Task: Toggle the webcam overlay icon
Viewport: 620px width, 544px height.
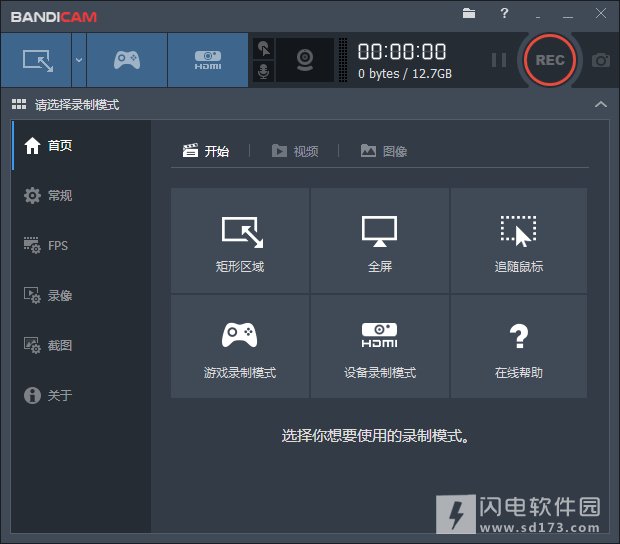Action: tap(305, 60)
